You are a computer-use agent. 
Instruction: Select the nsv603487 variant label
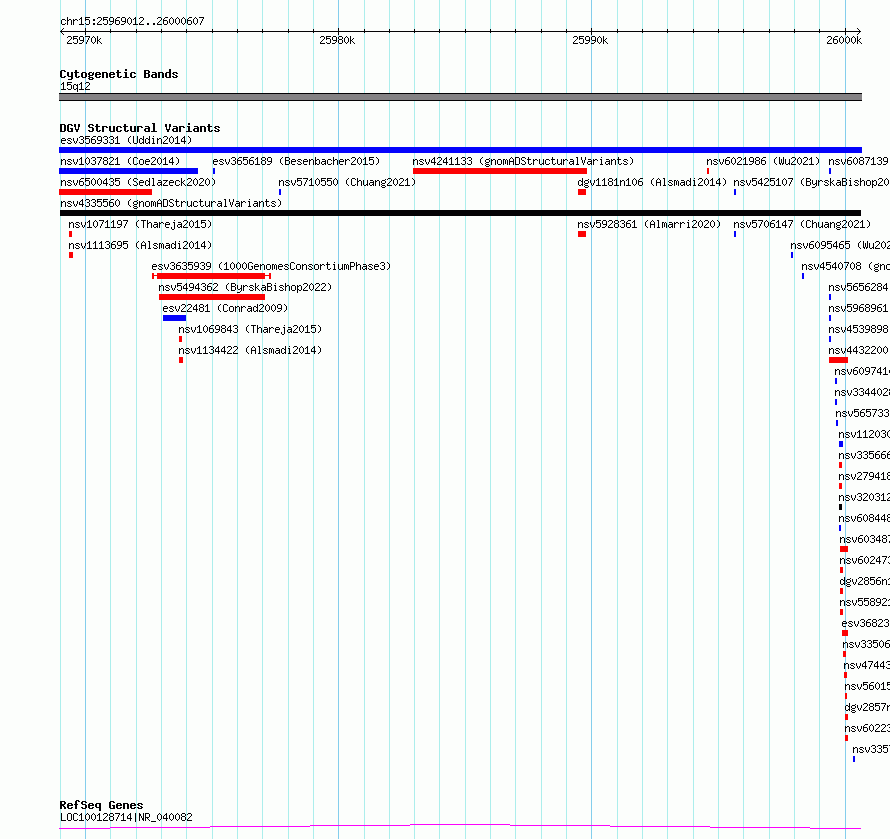(x=864, y=539)
